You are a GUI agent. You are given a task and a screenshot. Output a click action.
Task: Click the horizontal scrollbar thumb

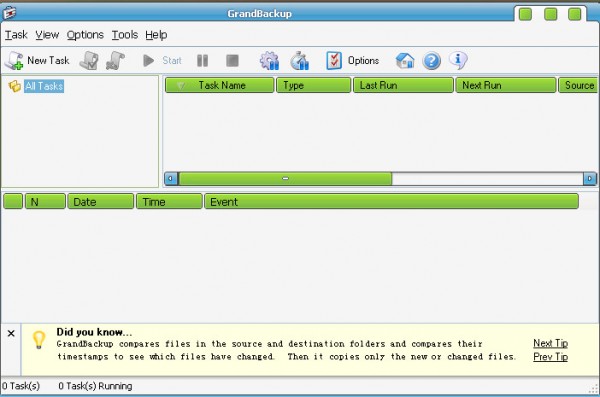coord(285,178)
